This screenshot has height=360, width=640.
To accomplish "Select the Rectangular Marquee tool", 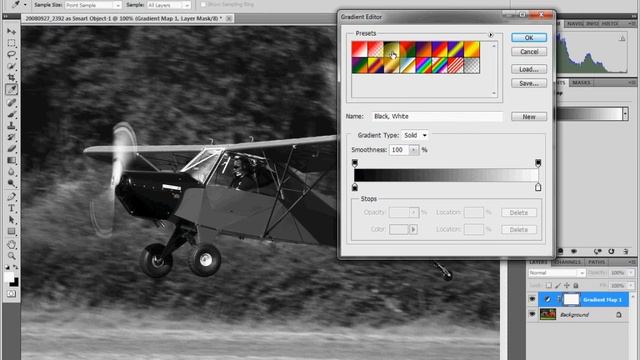I will (11, 43).
